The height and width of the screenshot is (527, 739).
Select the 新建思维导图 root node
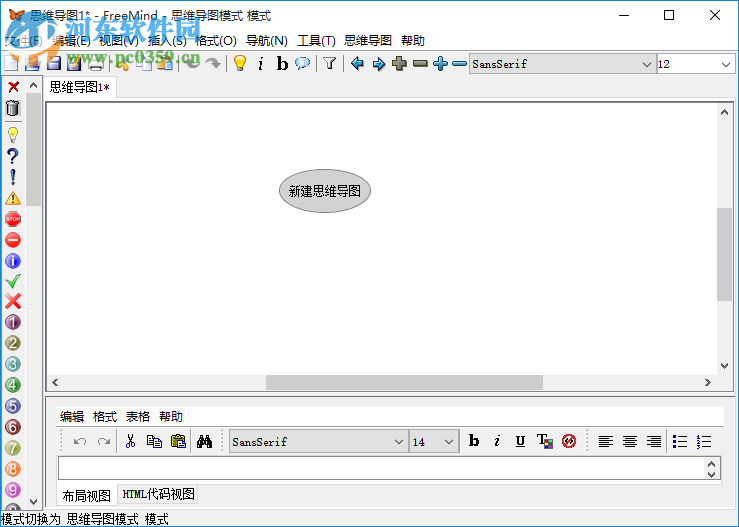(325, 191)
